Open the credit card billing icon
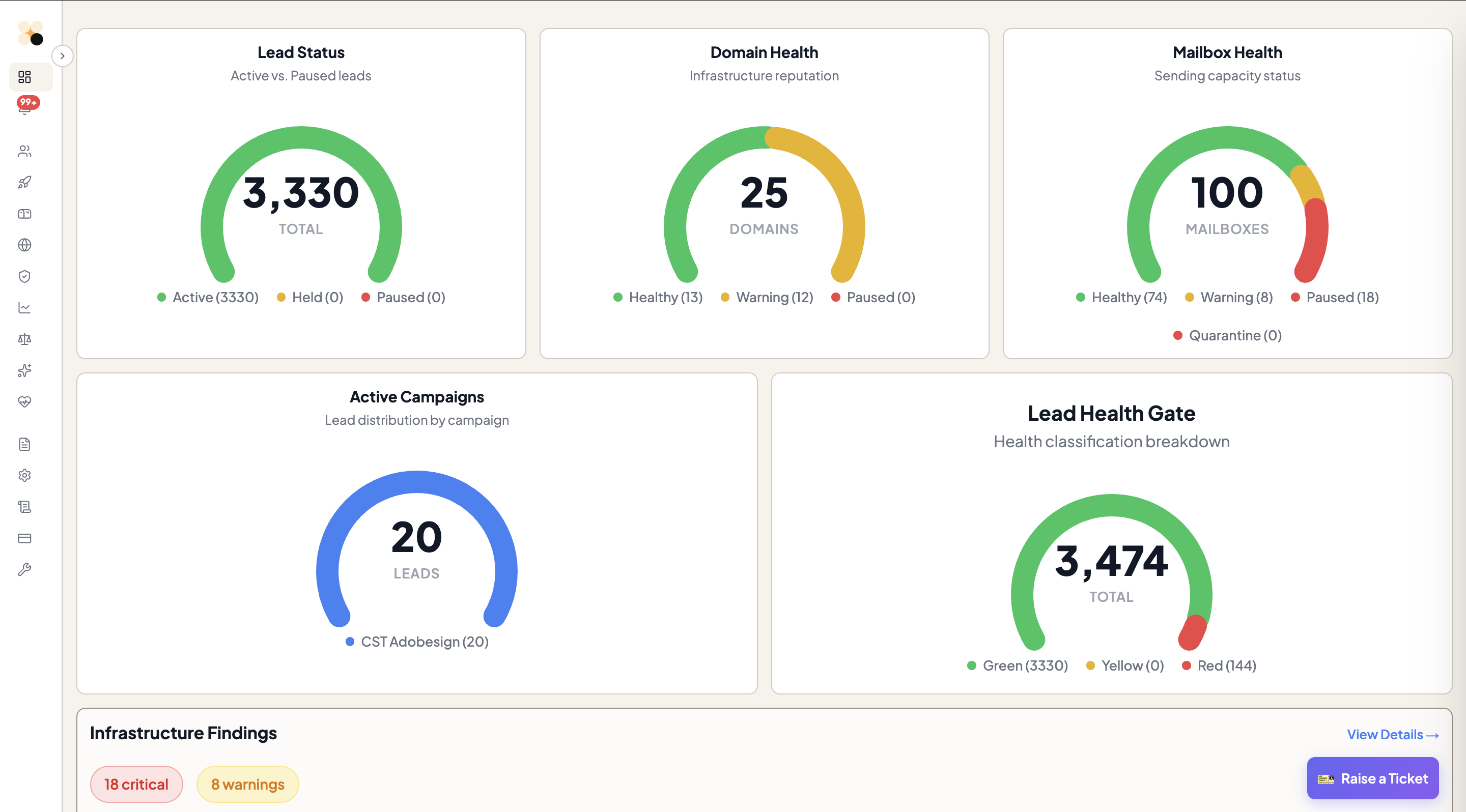 point(24,538)
